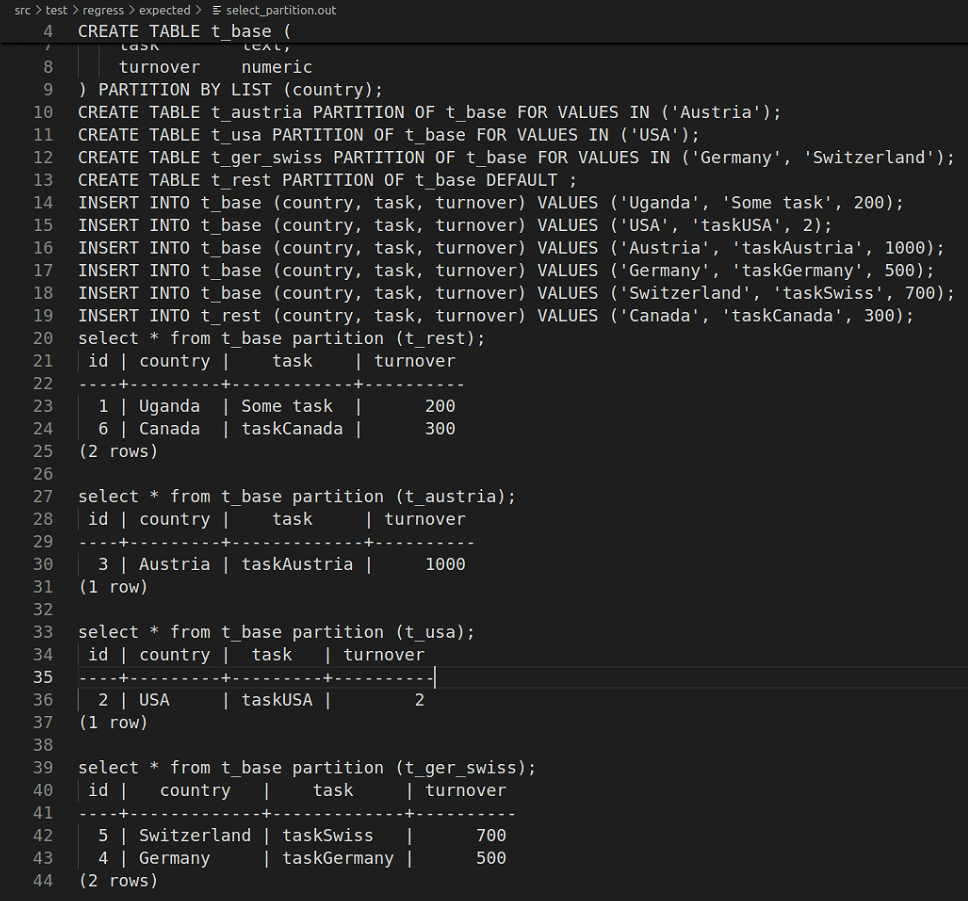The height and width of the screenshot is (901, 968).
Task: Click the chevron after the src breadcrumb
Action: [x=38, y=10]
